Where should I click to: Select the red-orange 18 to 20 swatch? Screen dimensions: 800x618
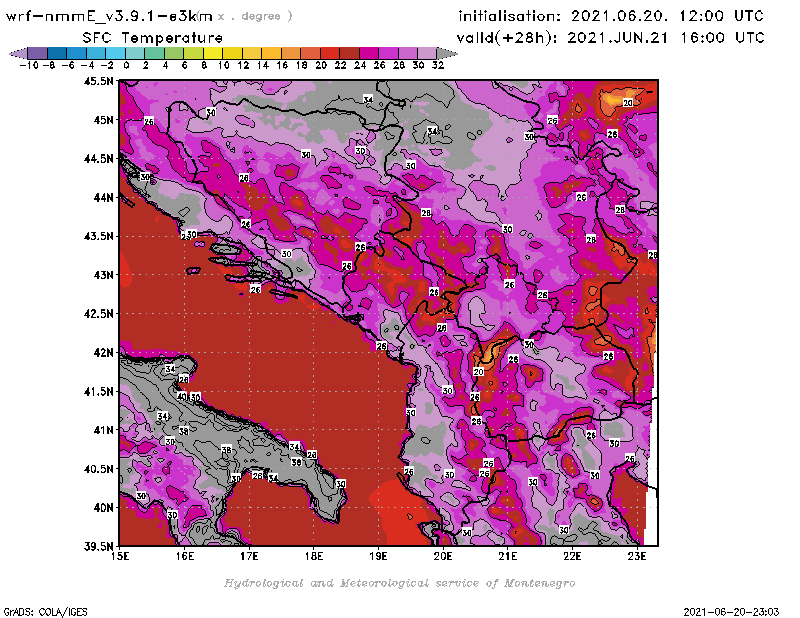[310, 53]
